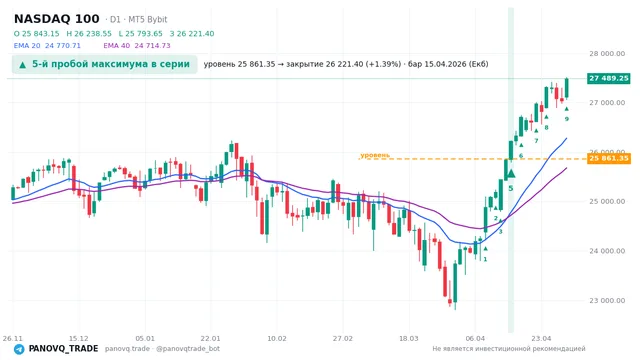Viewport: 640px width, 360px height.
Task: Click the 28 000.00 price axis label
Action: coord(607,53)
